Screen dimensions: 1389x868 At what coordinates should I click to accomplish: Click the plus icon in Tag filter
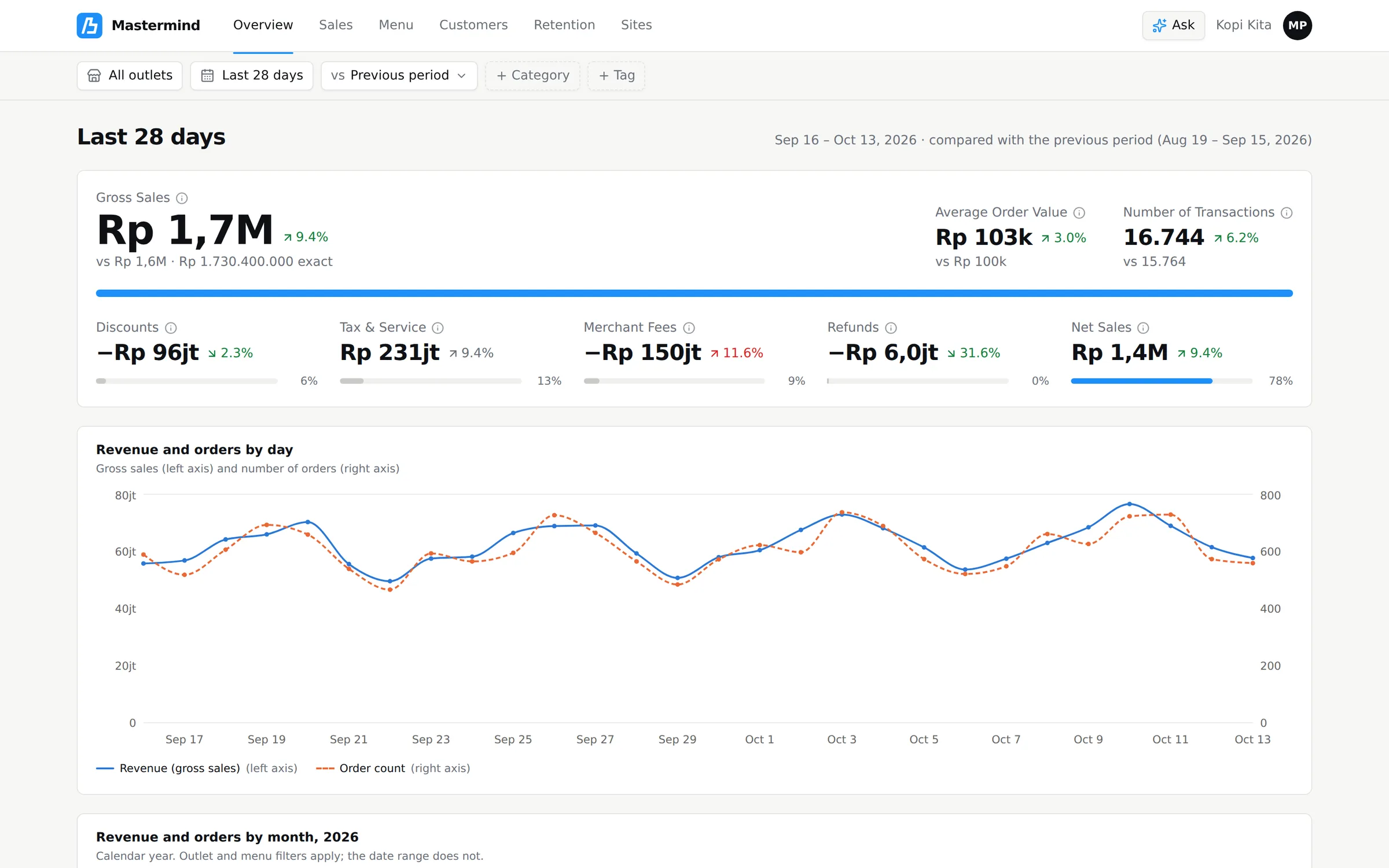[x=604, y=76]
